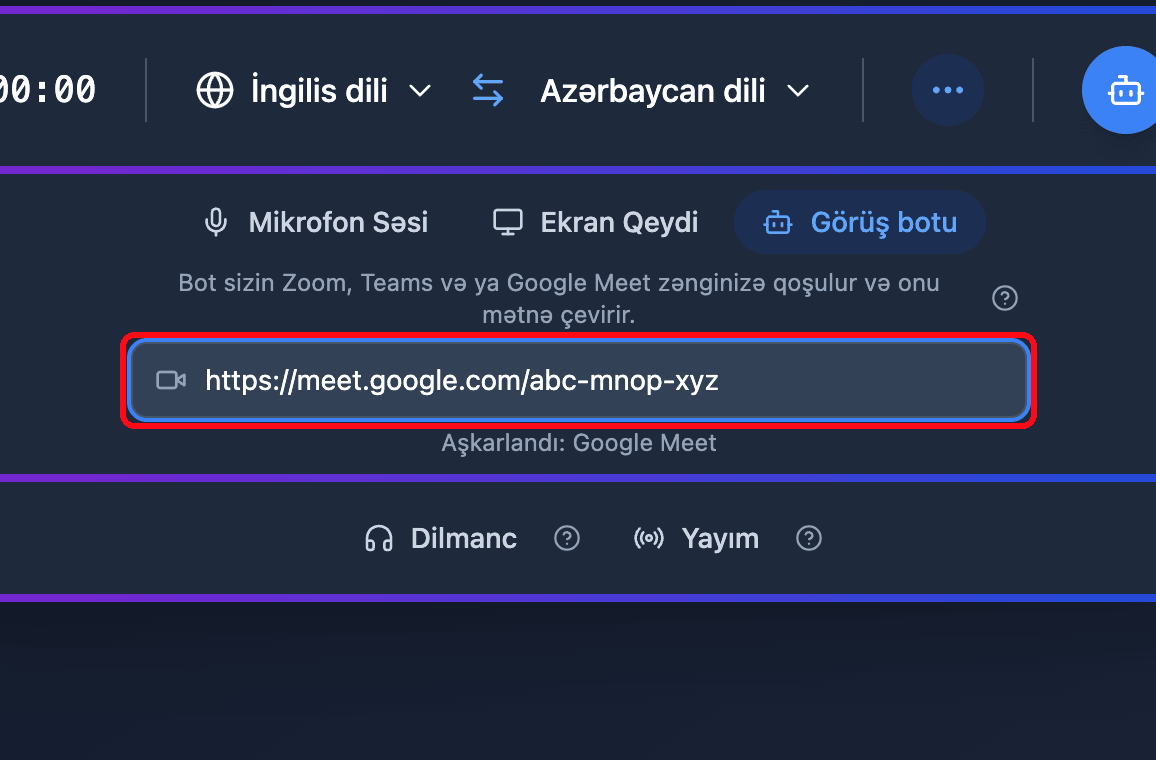Toggle the Yayım broadcast option
The height and width of the screenshot is (760, 1156).
coord(696,538)
